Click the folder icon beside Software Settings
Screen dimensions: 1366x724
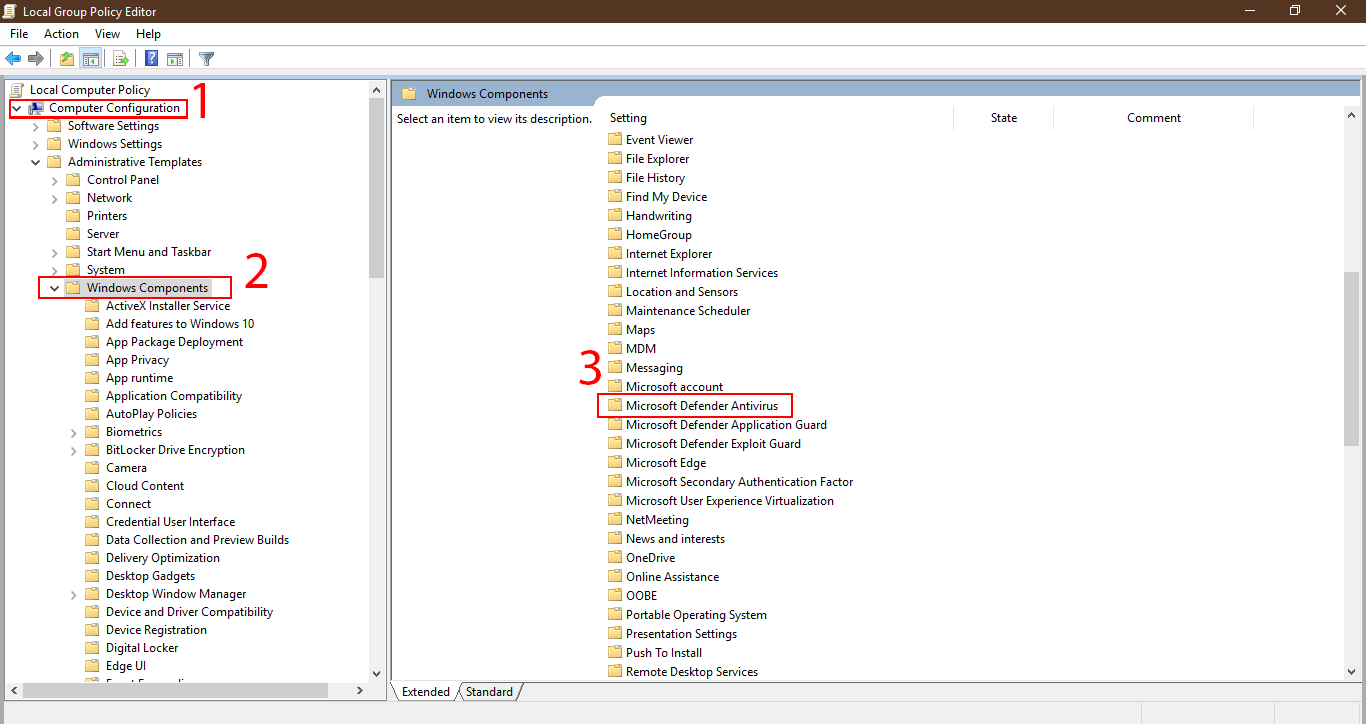click(x=54, y=126)
